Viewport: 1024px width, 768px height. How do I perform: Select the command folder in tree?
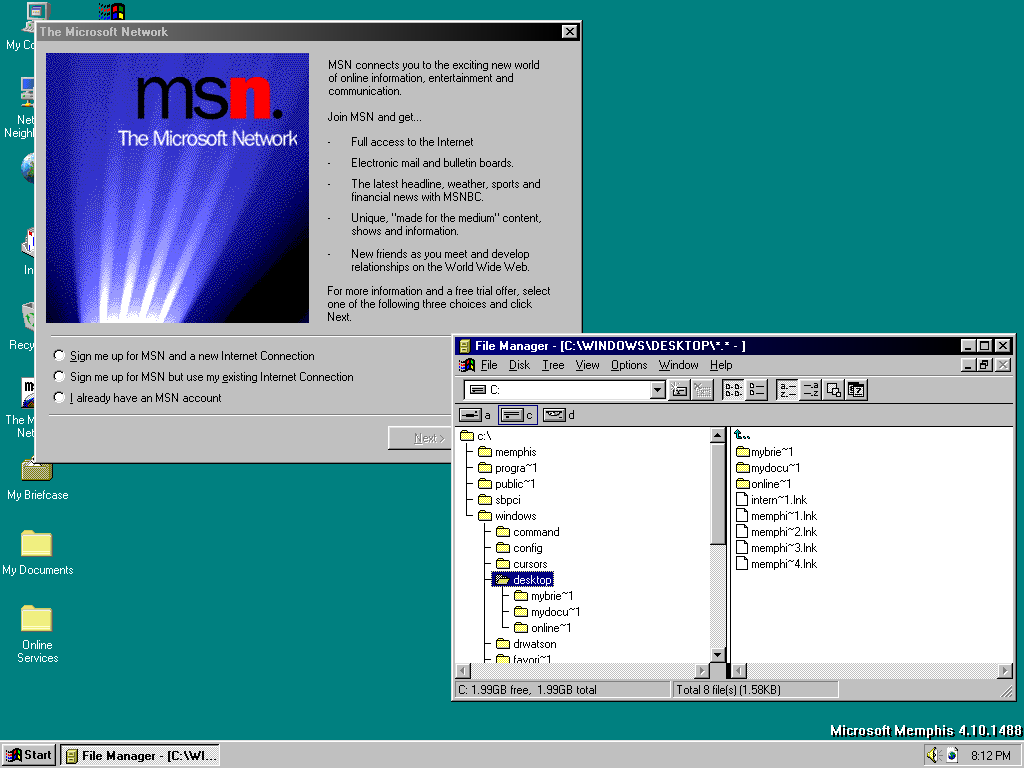pos(536,532)
